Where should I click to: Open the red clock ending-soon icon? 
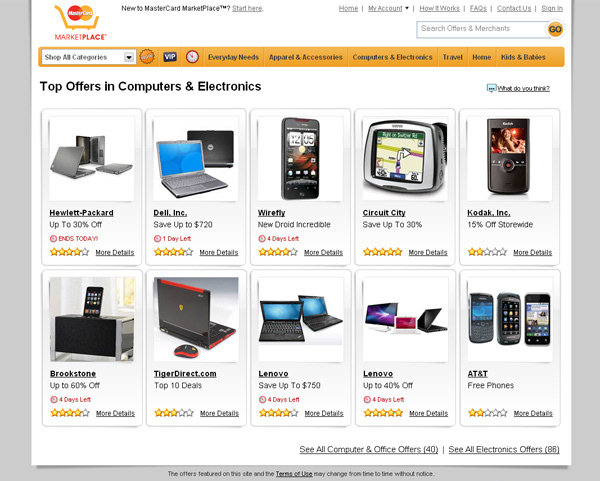coord(192,57)
